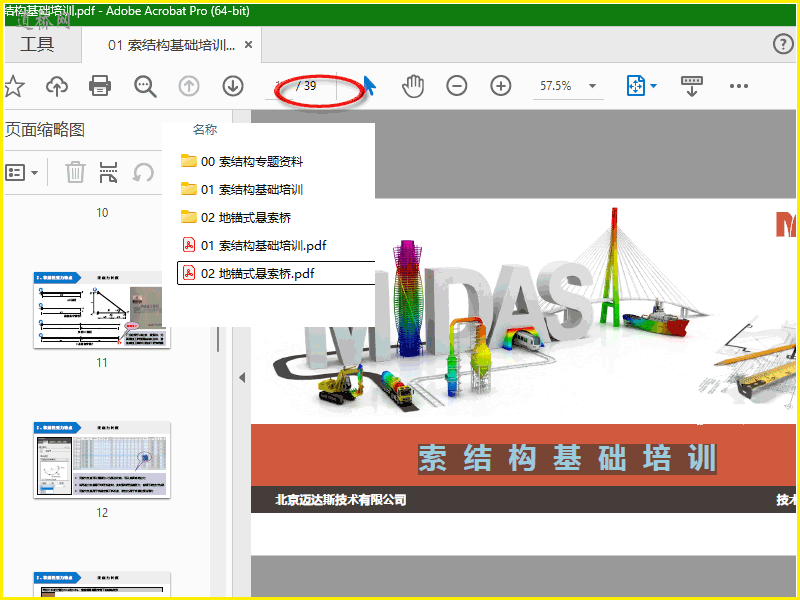
Task: Click the 索结构基础培训 title text on page
Action: pyautogui.click(x=567, y=458)
